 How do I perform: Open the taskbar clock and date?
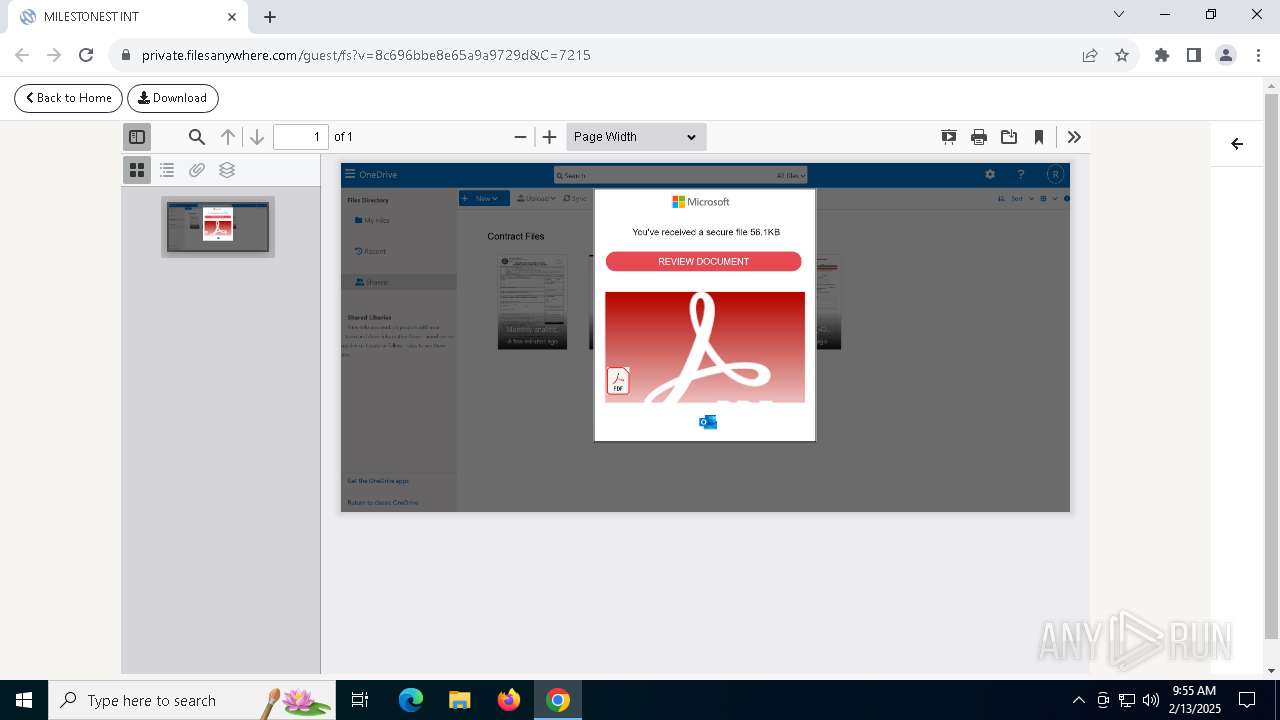1194,700
